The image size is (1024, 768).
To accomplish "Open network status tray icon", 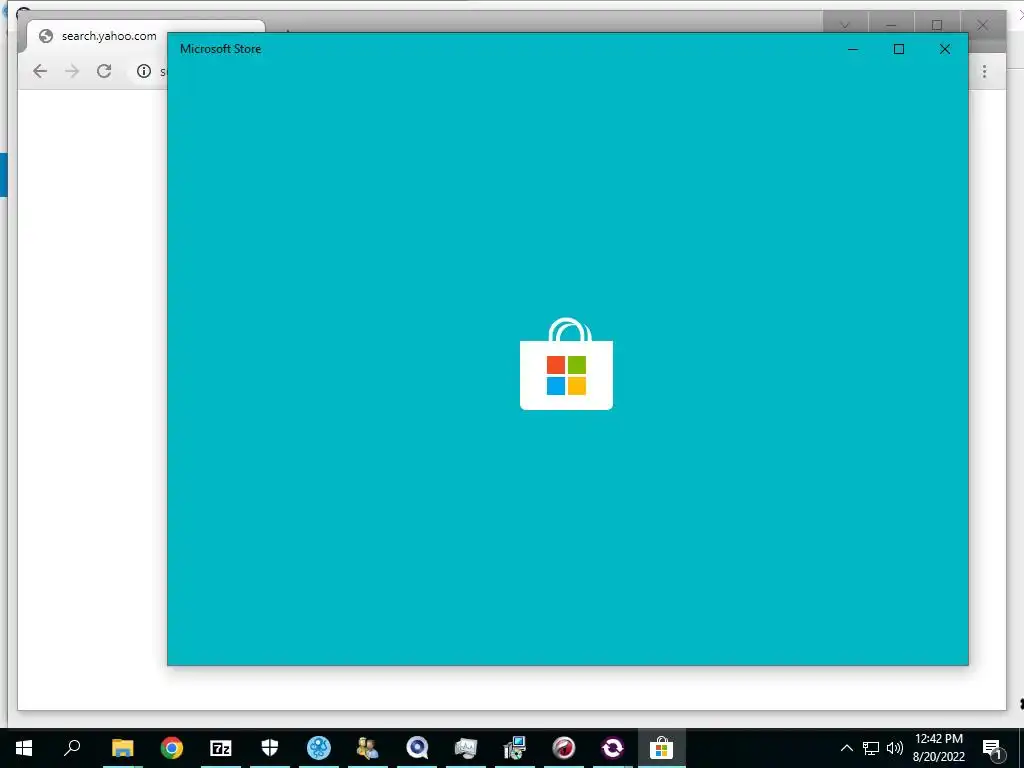I will (871, 748).
